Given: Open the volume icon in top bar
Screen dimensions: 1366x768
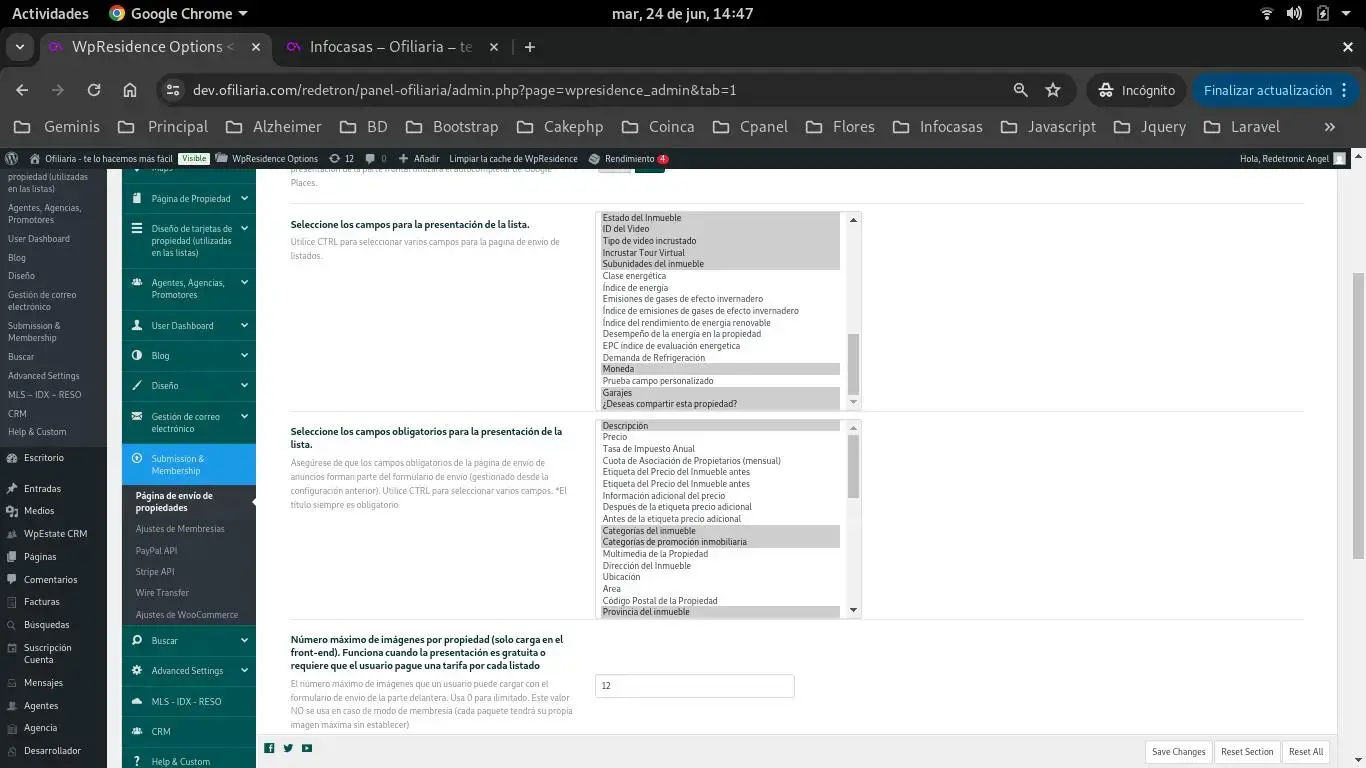Looking at the screenshot, I should click(1294, 14).
